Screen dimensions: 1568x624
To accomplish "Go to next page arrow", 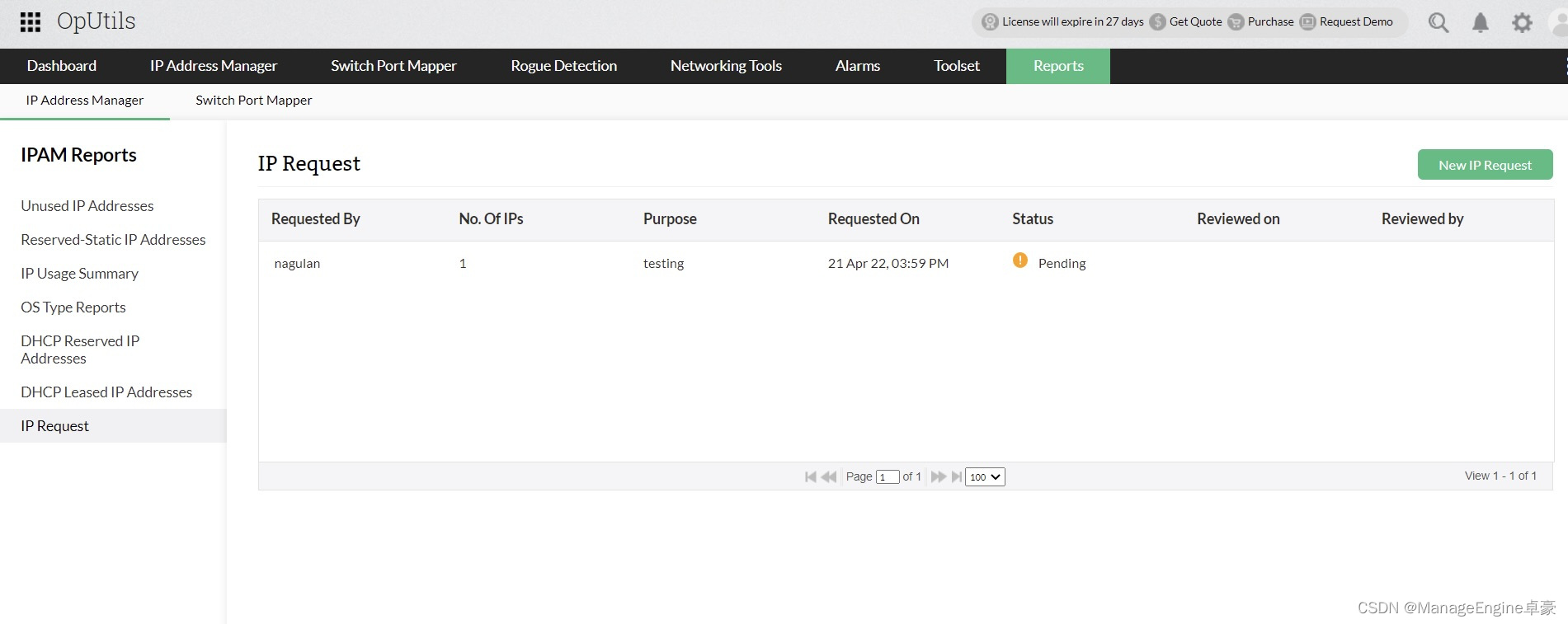I will tap(939, 476).
